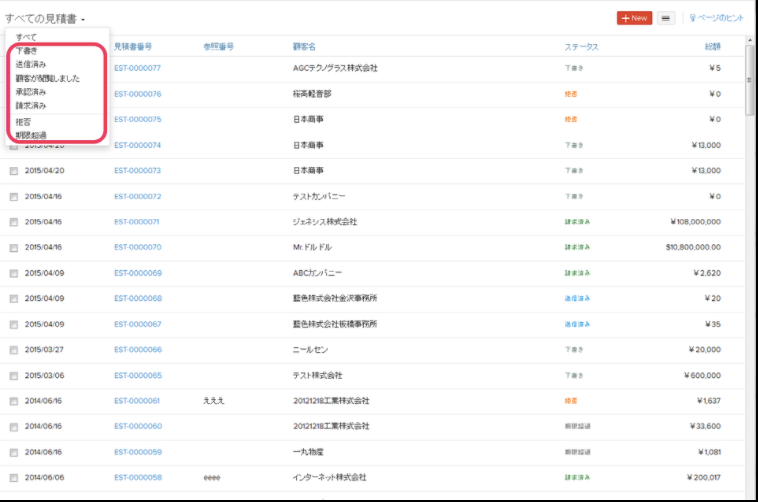Screen dimensions: 758x502
Task: Sort by ステータス column header
Action: [x=581, y=46]
